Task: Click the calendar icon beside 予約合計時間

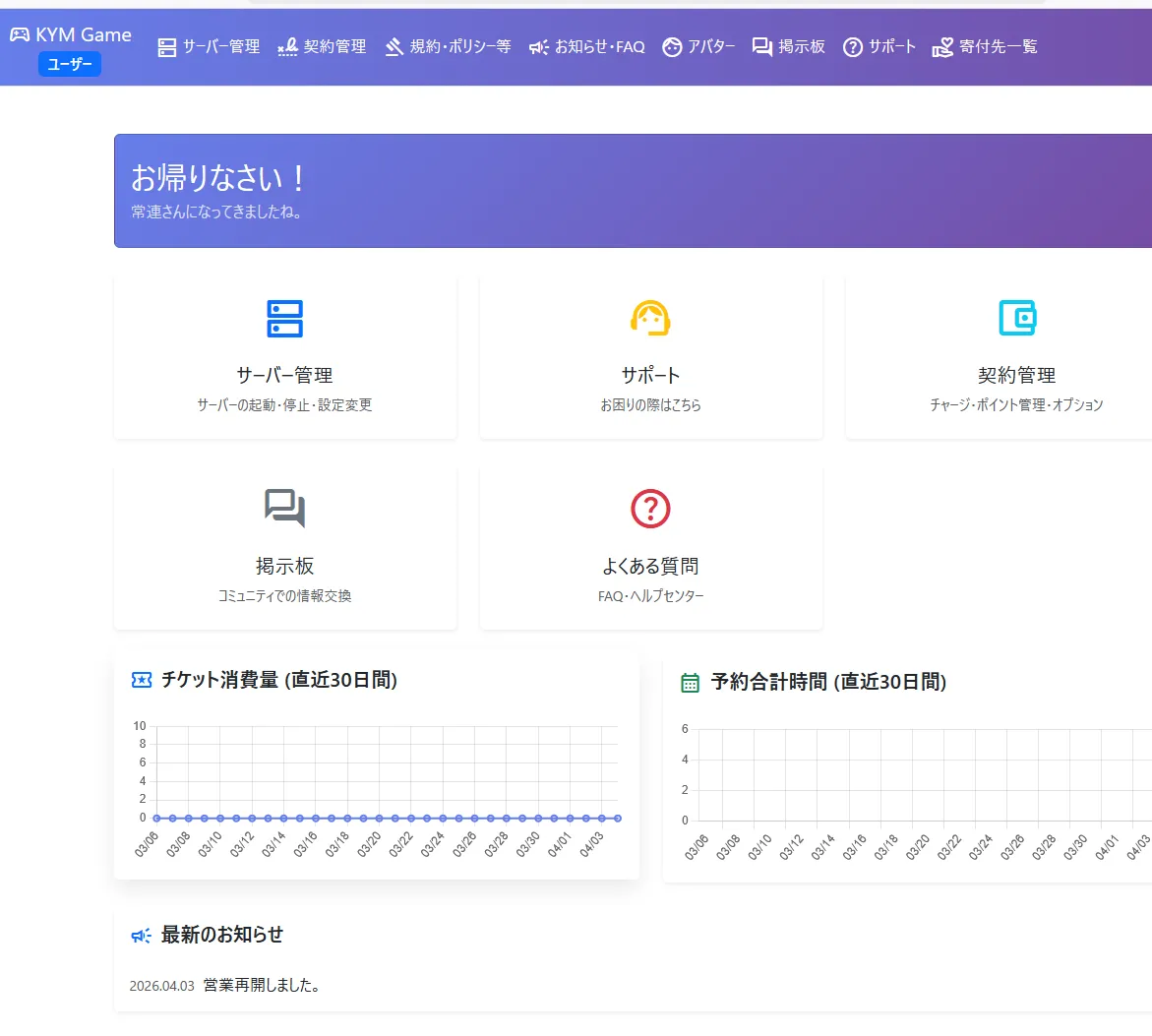Action: coord(691,683)
